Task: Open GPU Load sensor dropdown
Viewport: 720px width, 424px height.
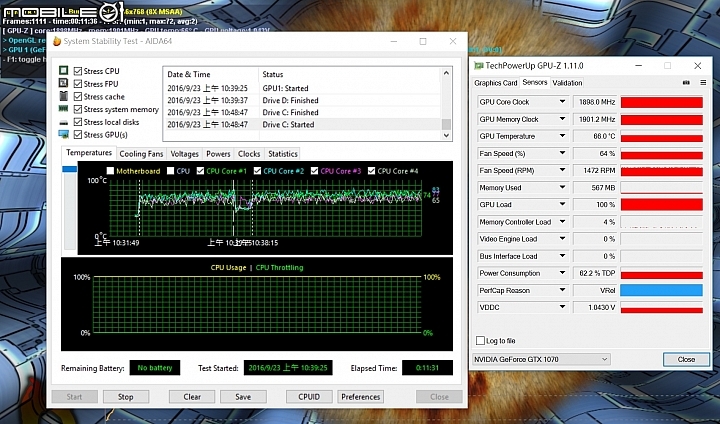Action: pos(562,204)
